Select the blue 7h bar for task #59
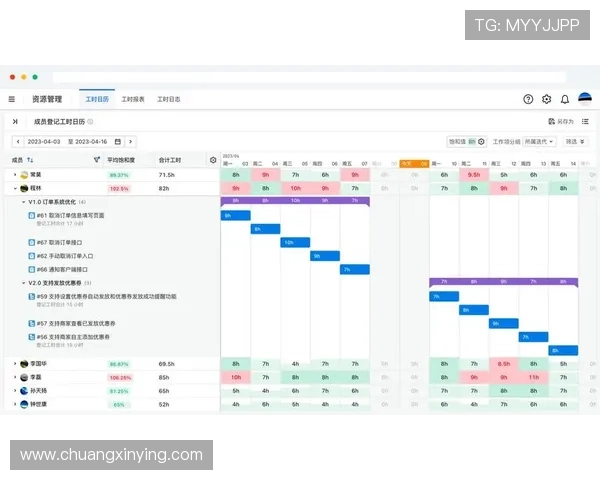The width and height of the screenshot is (600, 480). (444, 296)
